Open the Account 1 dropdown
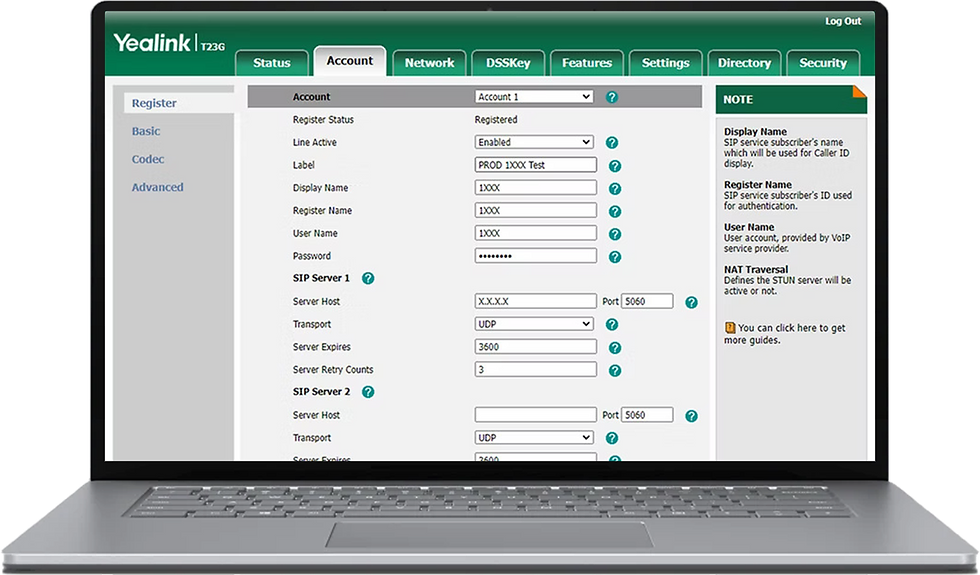Image resolution: width=980 pixels, height=575 pixels. pos(534,97)
